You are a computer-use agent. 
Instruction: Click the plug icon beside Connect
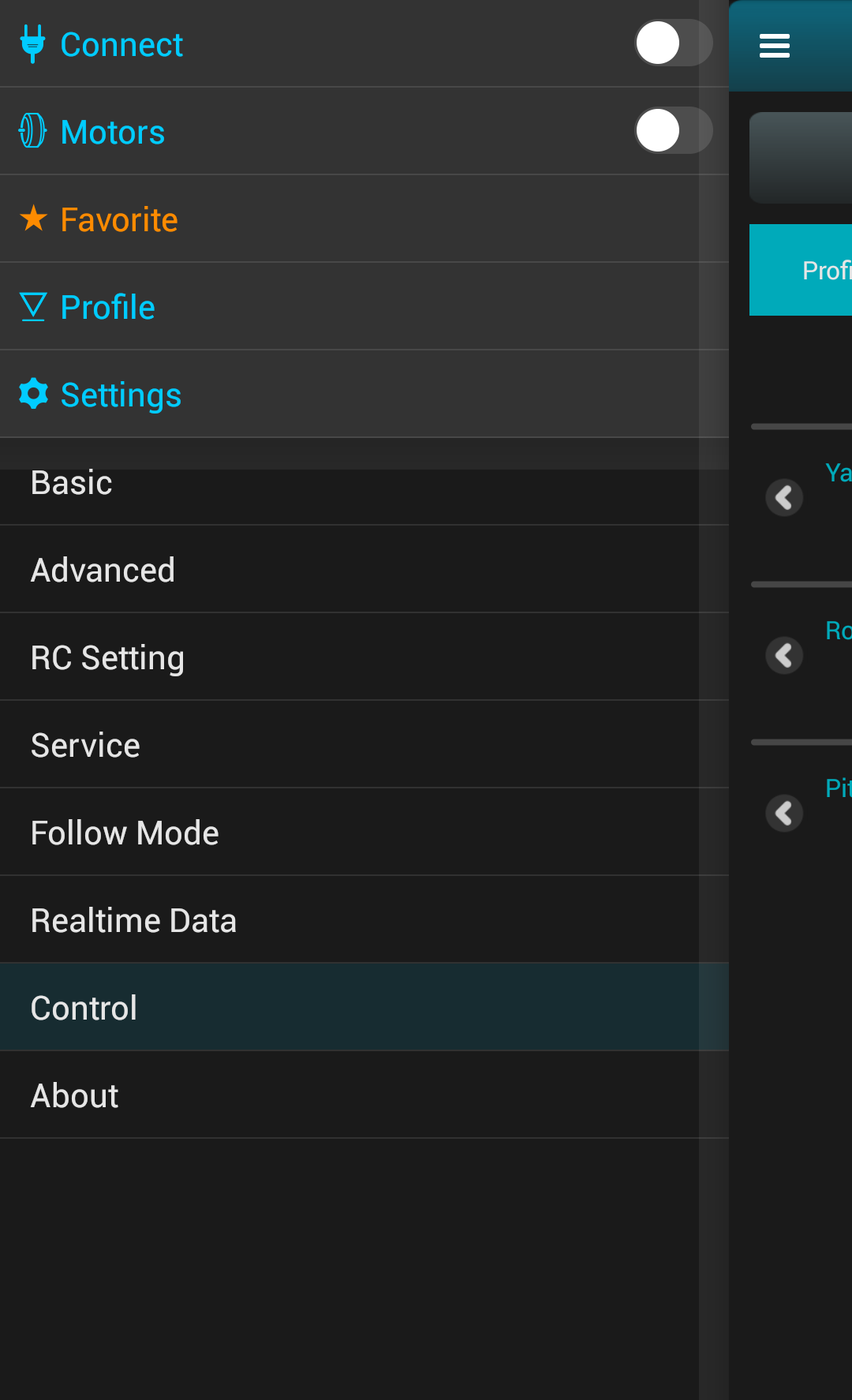pyautogui.click(x=32, y=44)
